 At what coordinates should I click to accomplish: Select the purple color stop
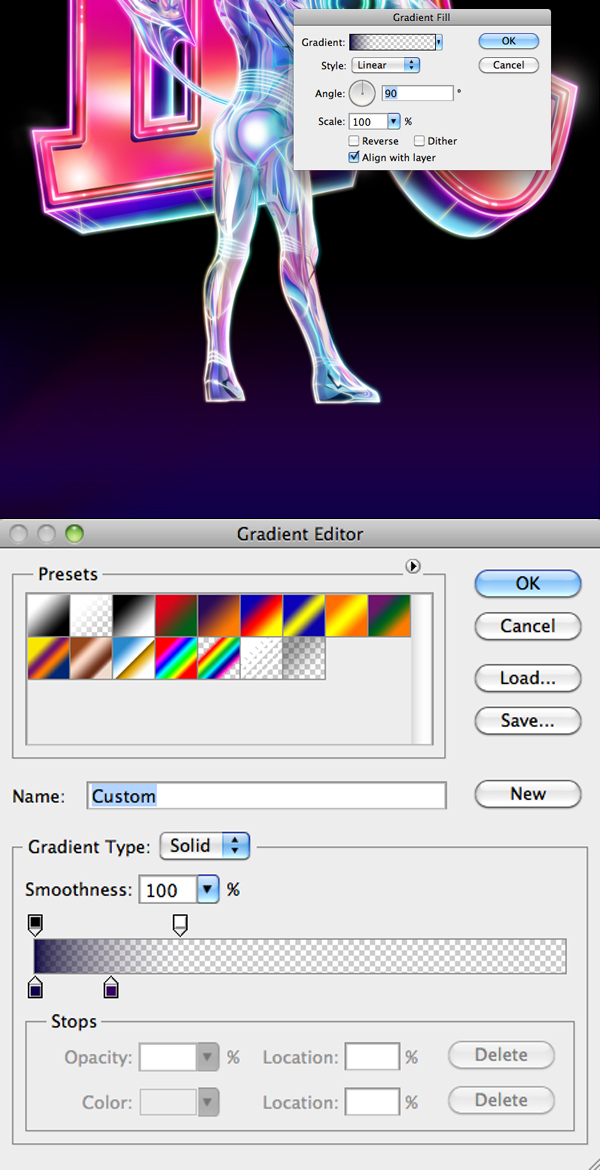111,987
